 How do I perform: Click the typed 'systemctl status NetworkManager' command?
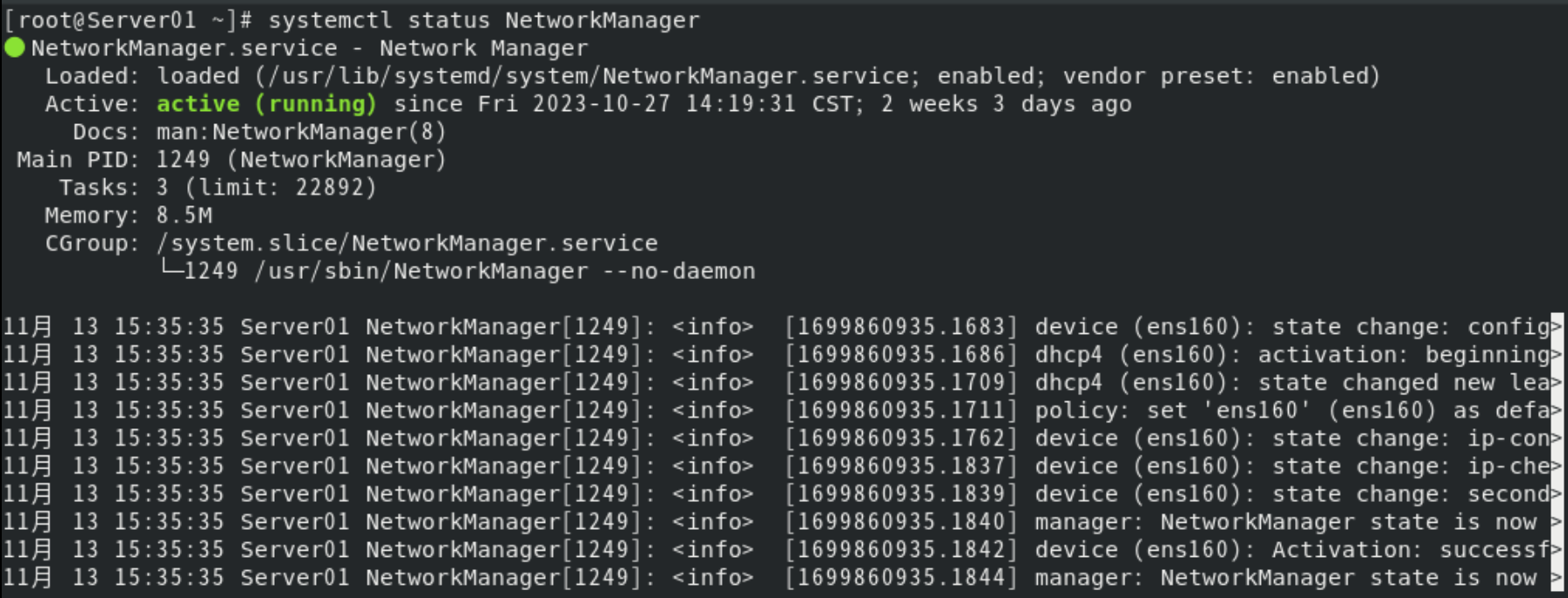pyautogui.click(x=484, y=20)
